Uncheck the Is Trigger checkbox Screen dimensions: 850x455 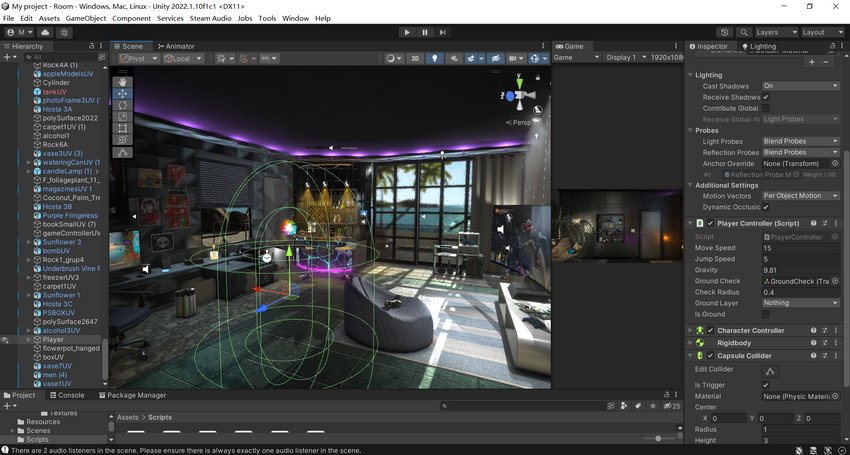click(765, 384)
